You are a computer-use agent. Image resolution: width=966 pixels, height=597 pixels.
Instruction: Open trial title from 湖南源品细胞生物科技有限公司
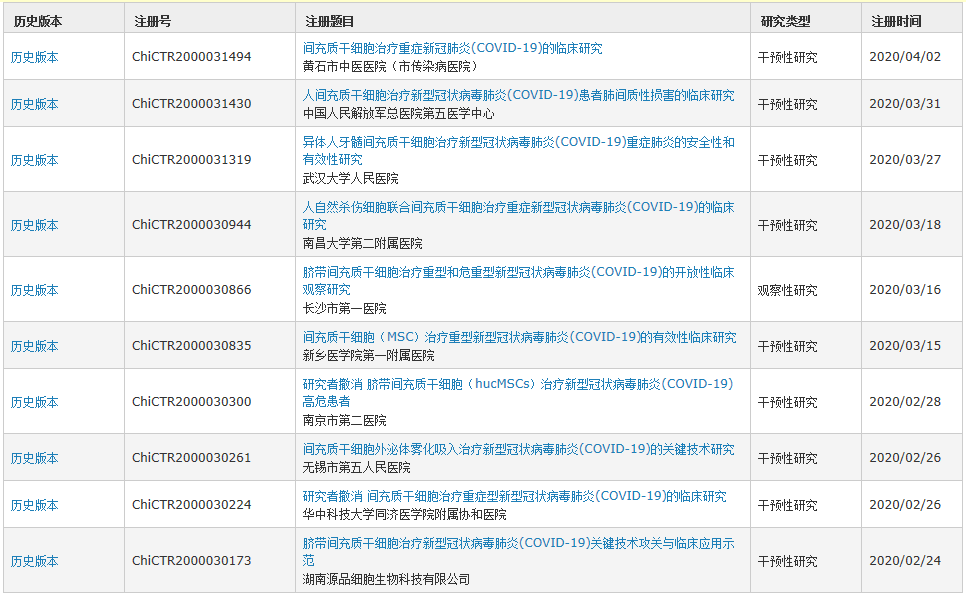518,551
